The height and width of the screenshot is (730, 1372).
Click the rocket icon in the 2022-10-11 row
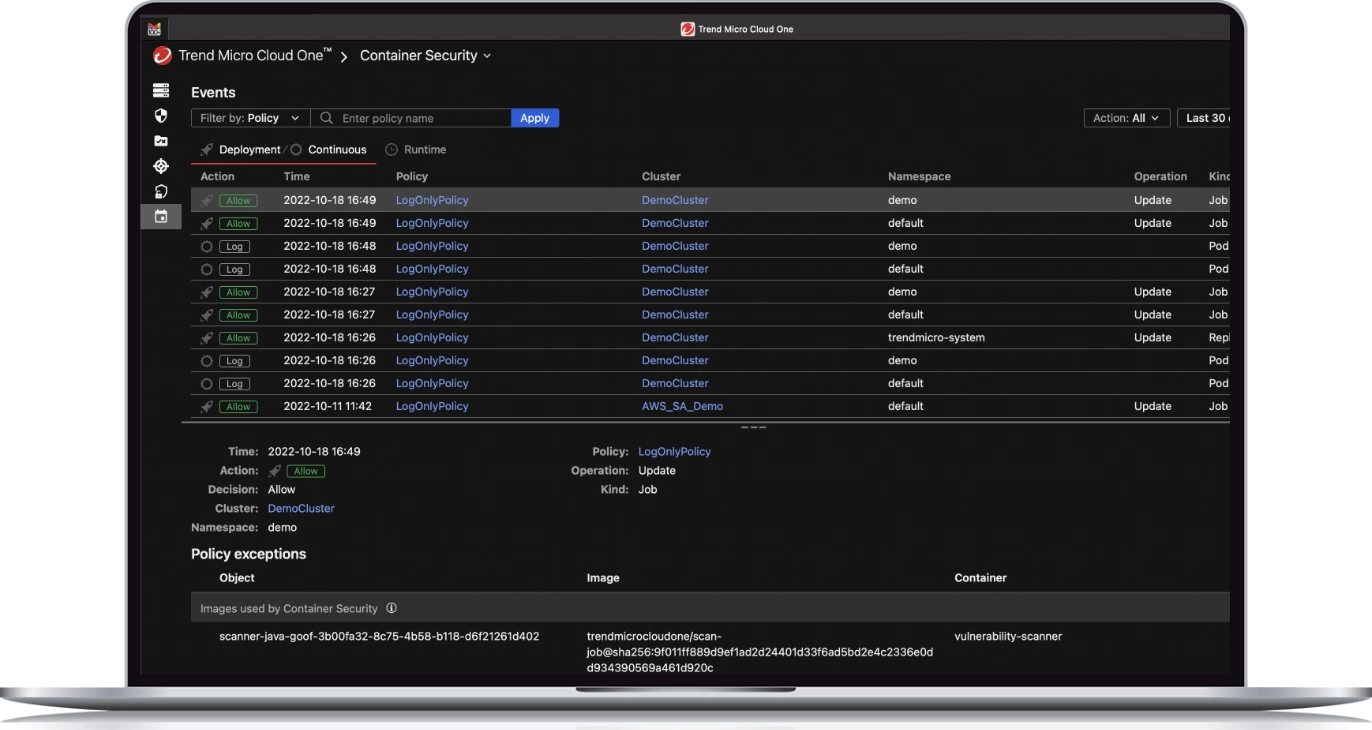(207, 407)
